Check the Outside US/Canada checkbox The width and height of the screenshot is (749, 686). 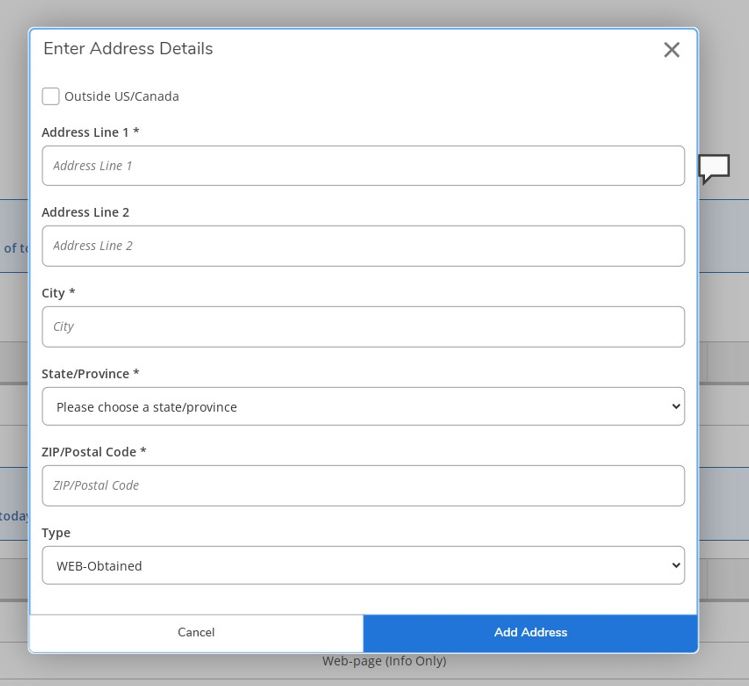(51, 96)
